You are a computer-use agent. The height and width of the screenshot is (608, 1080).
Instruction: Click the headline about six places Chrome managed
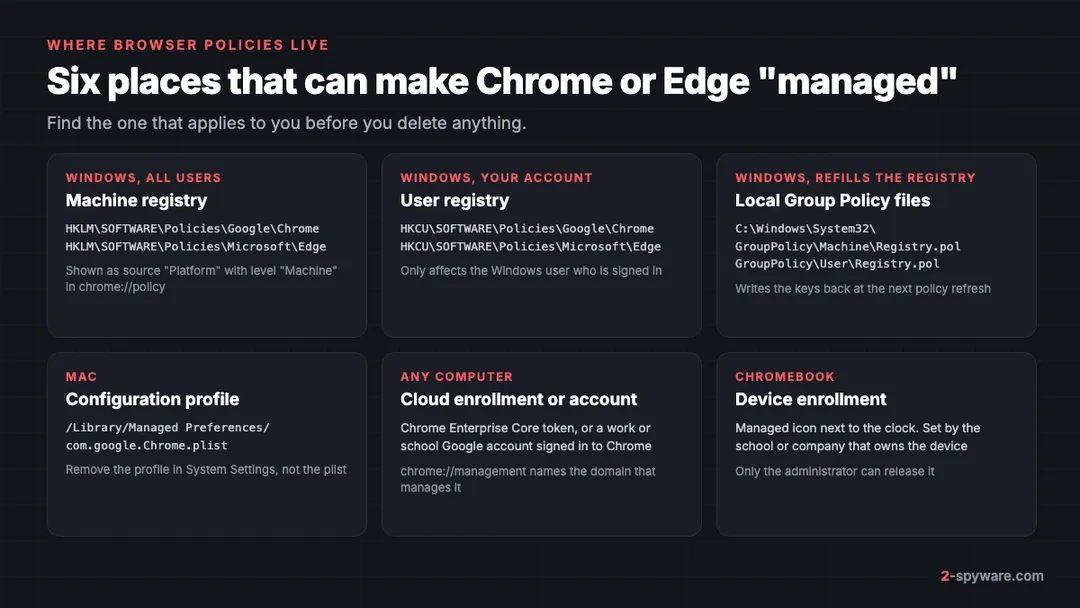tap(501, 81)
